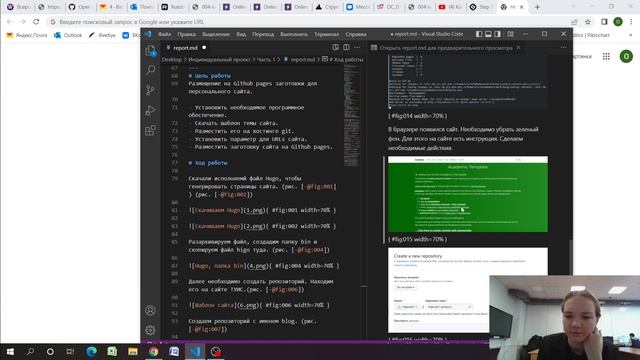Open the Справка menu in VS Code
640x360 pixels.
(356, 34)
